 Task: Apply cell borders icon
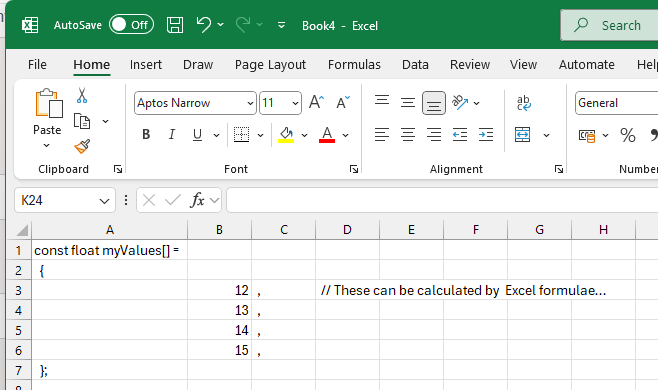241,135
